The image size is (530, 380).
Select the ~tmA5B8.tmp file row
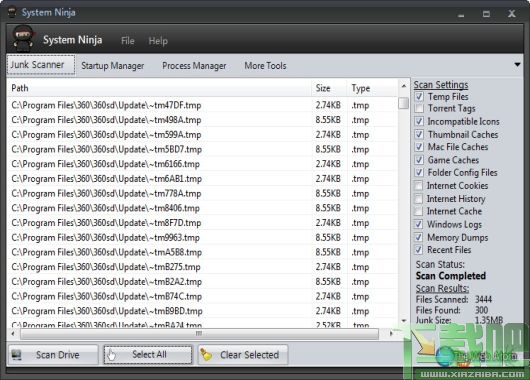click(x=202, y=252)
